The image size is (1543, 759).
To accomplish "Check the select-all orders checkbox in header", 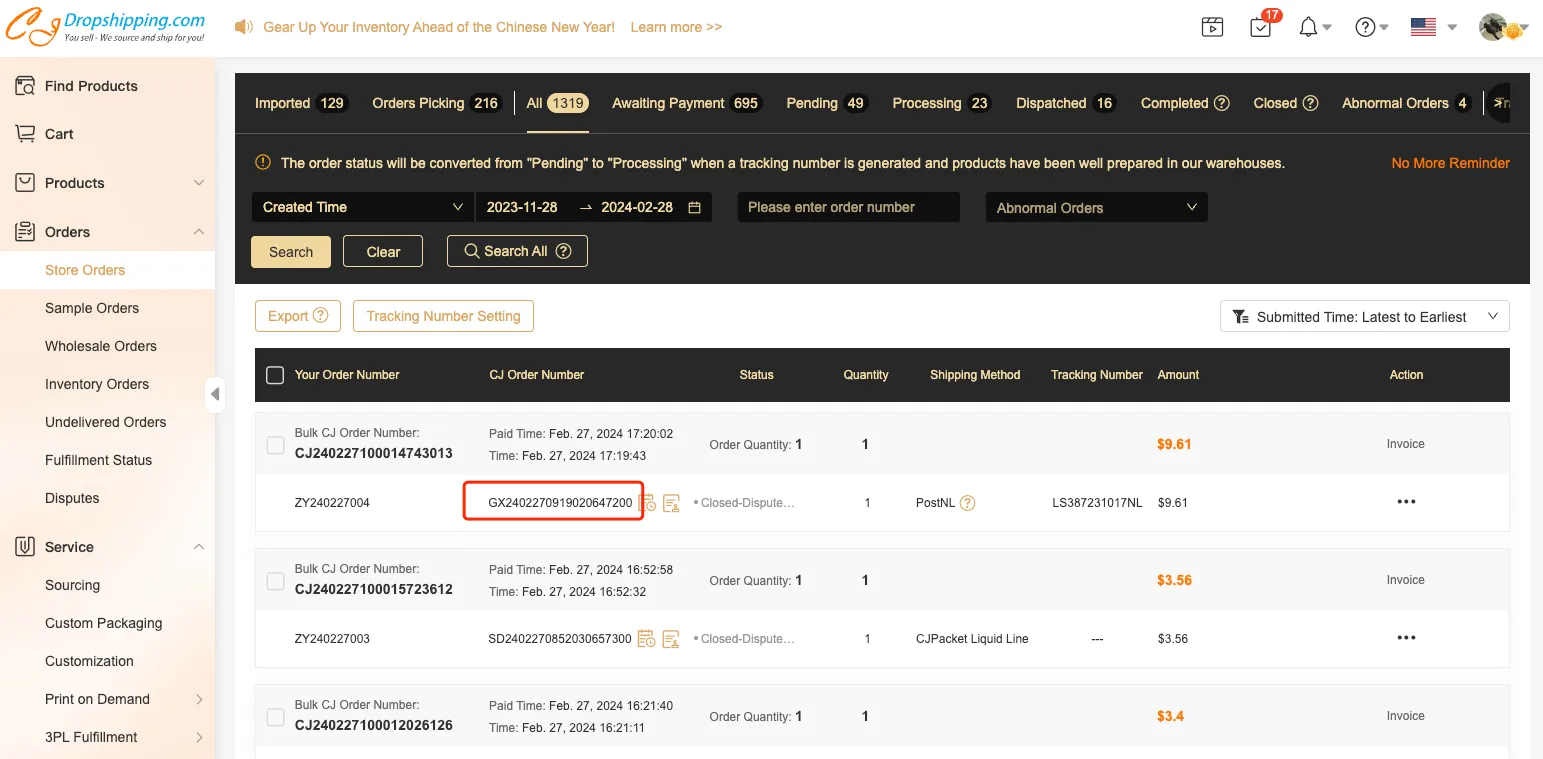I will coord(275,375).
